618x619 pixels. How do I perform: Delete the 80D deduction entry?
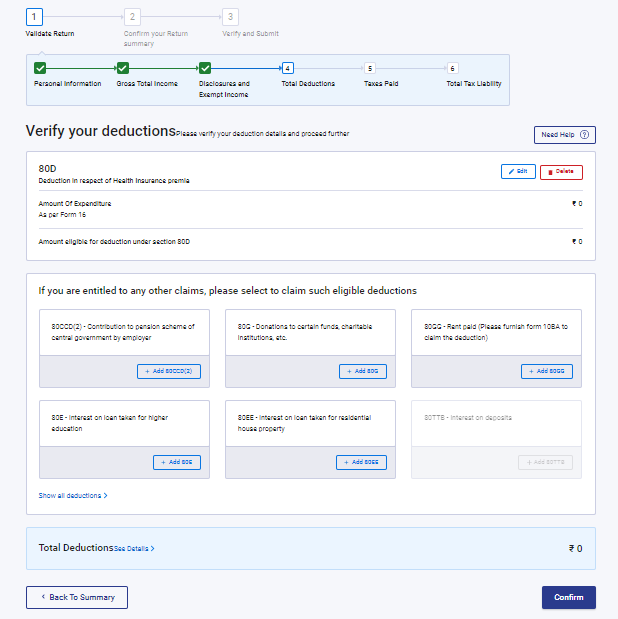561,172
